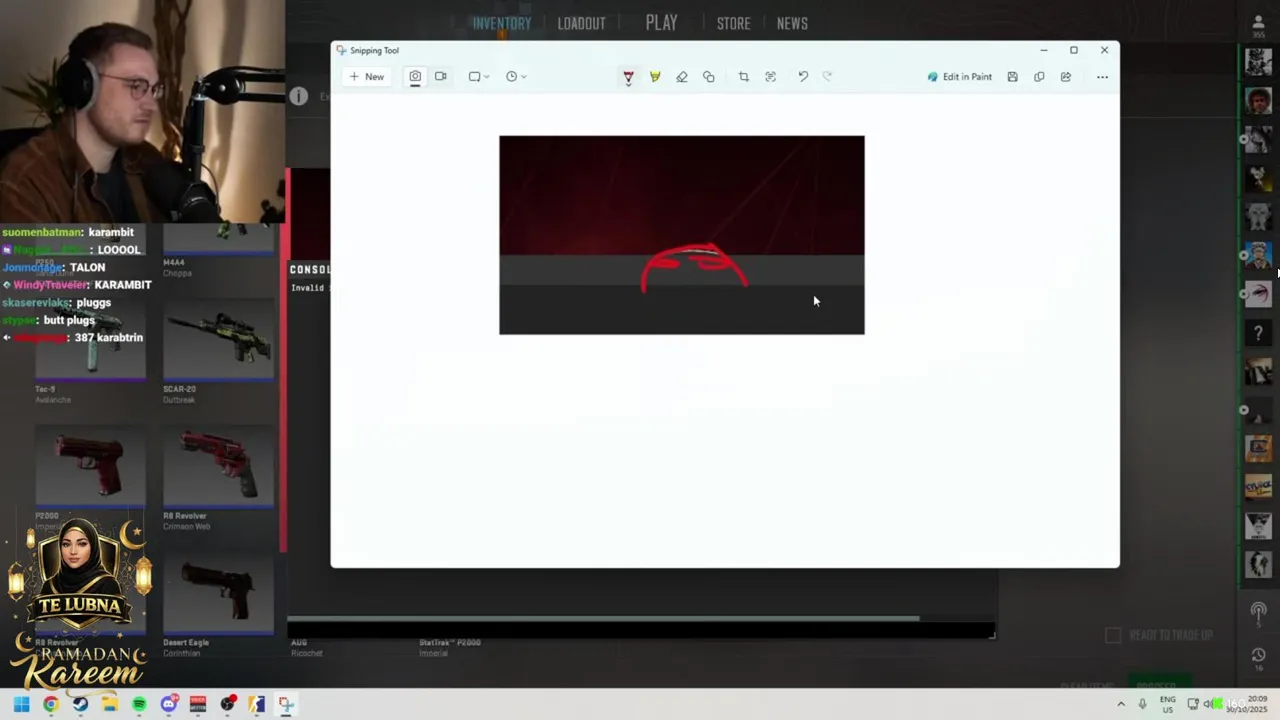Select the red Ballpoint pen tool
This screenshot has height=720, width=1280.
point(628,77)
